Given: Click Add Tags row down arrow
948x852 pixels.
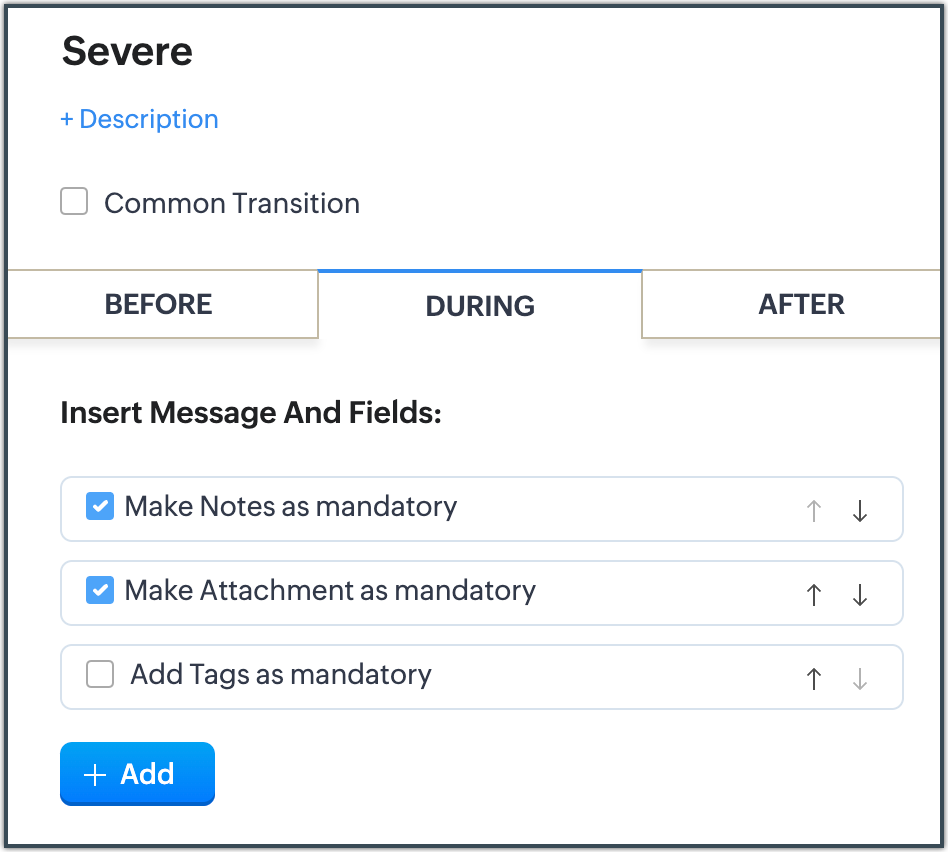Looking at the screenshot, I should [860, 679].
